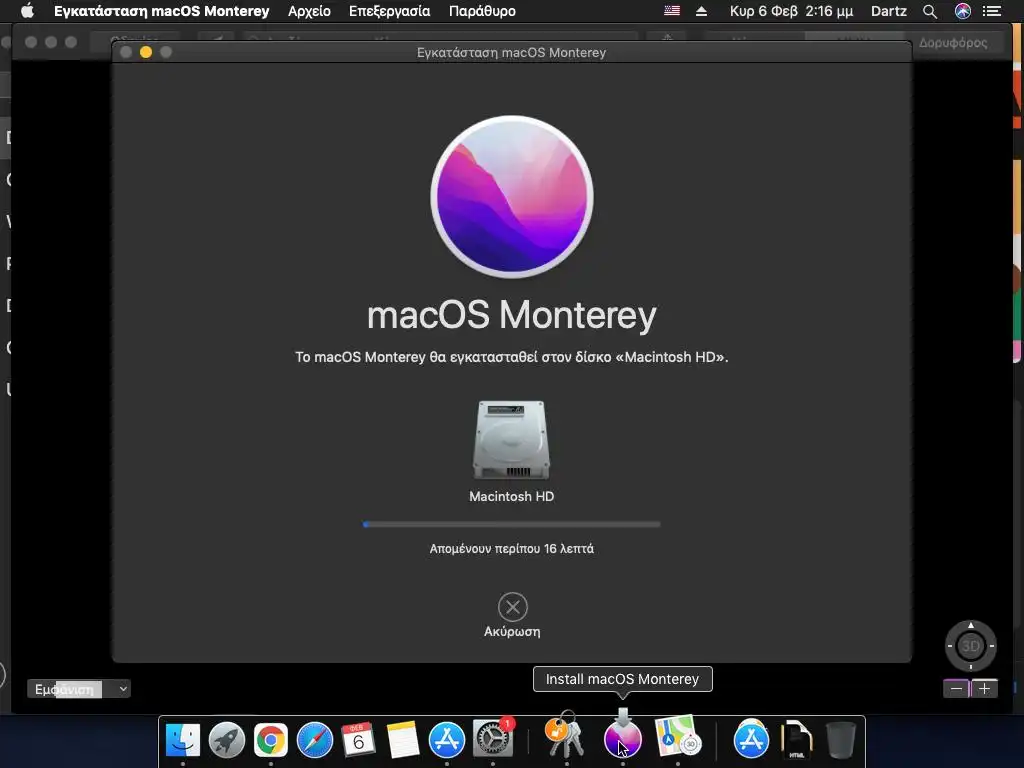The width and height of the screenshot is (1024, 768).
Task: Open Launchpad rocket icon in Dock
Action: tap(227, 739)
